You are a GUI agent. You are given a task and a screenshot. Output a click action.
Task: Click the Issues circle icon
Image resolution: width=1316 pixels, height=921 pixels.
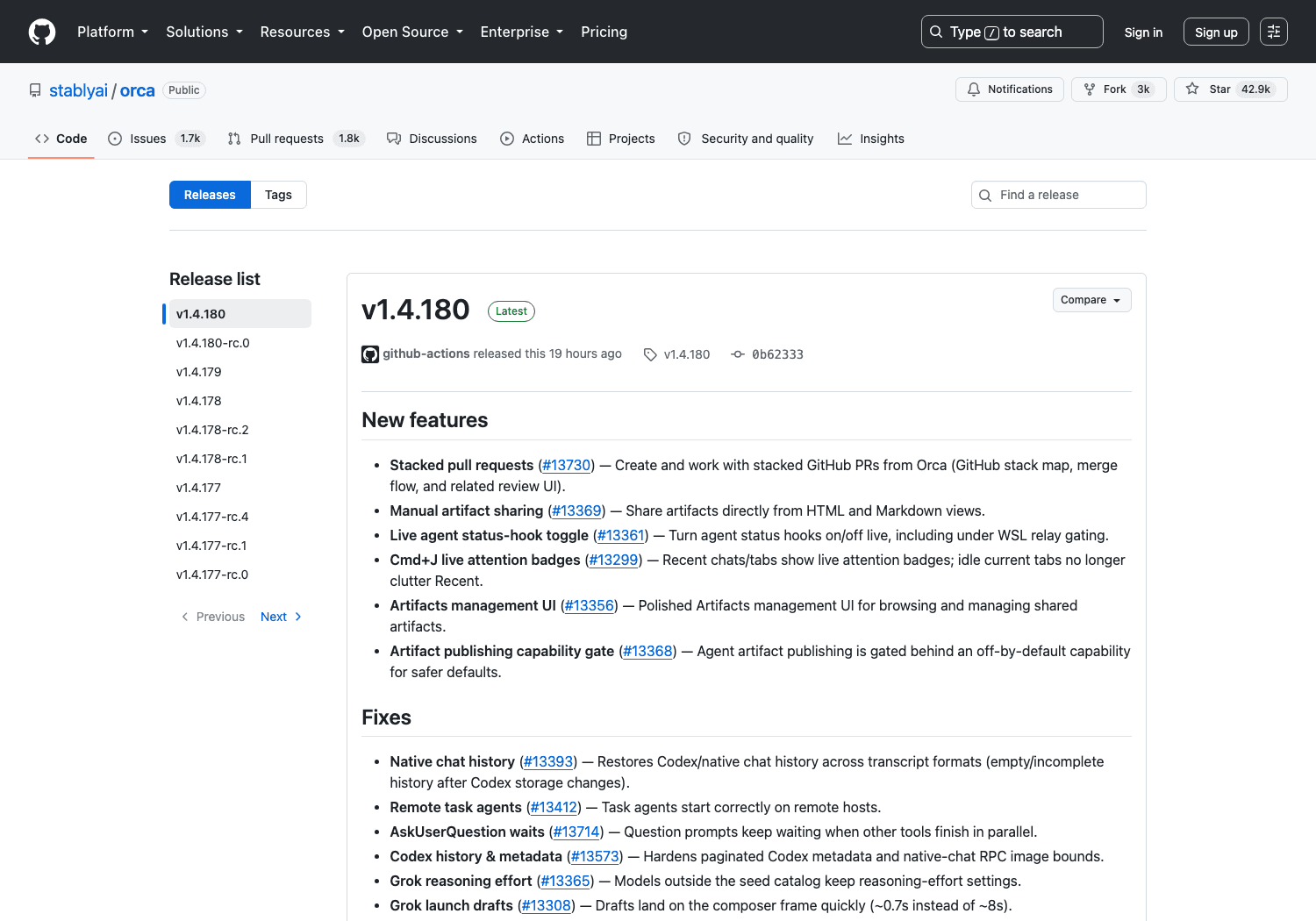(x=115, y=139)
